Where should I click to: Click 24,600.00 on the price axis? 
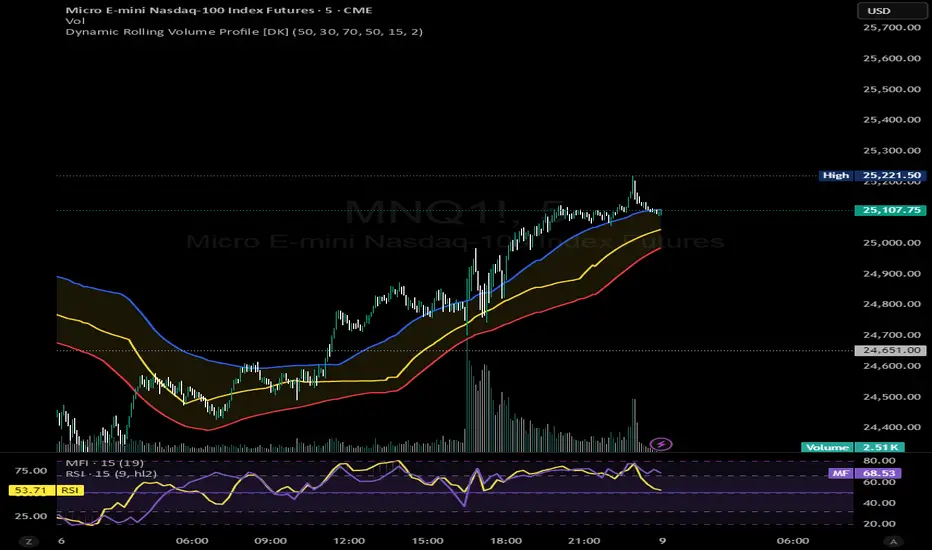pyautogui.click(x=892, y=366)
